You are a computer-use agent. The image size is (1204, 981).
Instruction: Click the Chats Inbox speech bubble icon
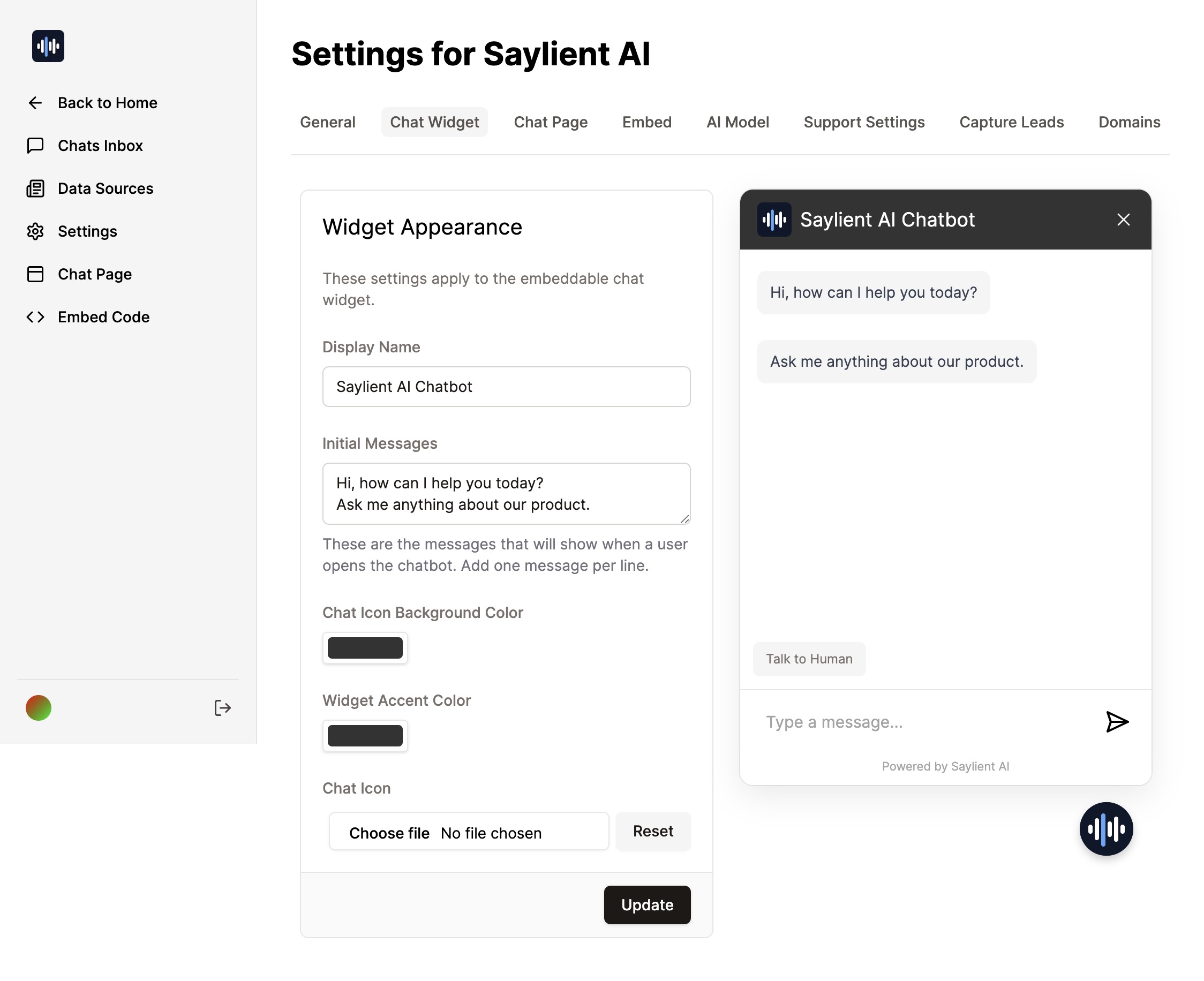(35, 146)
